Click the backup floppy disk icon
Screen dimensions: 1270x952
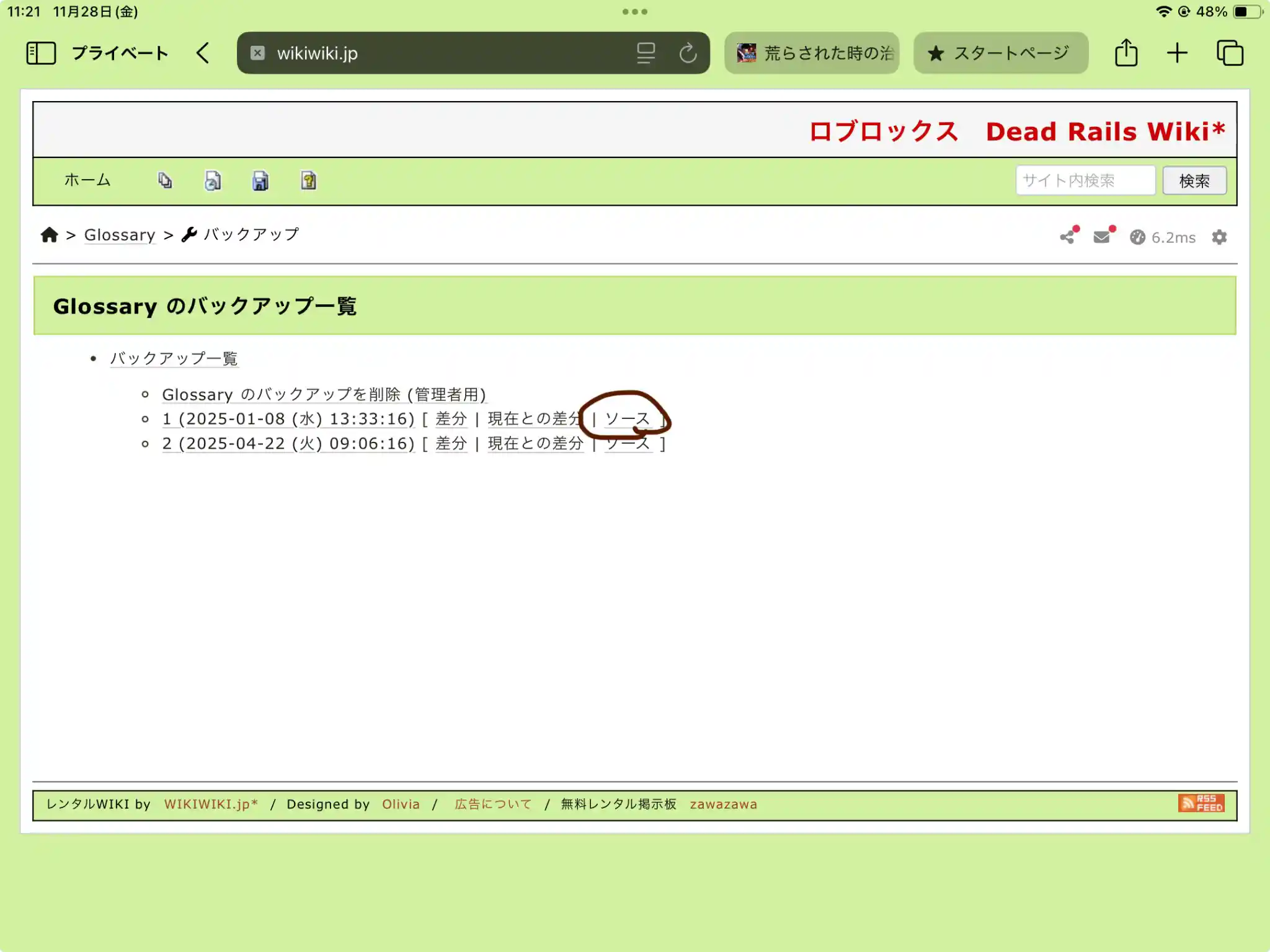pos(260,180)
